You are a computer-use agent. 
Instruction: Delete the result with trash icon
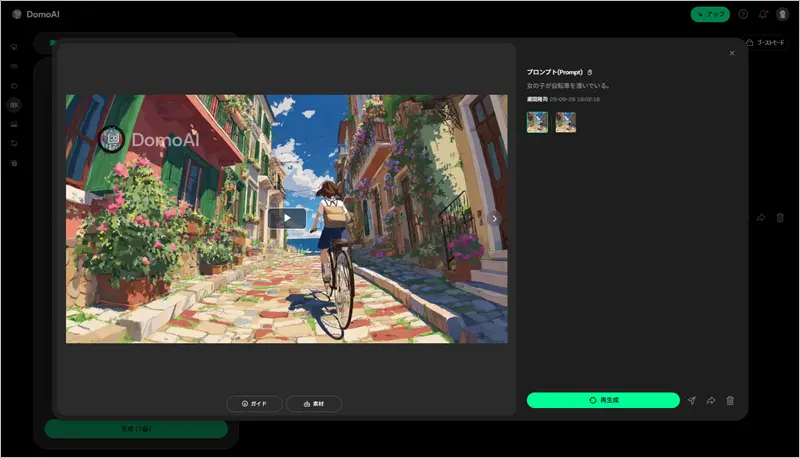pyautogui.click(x=730, y=400)
